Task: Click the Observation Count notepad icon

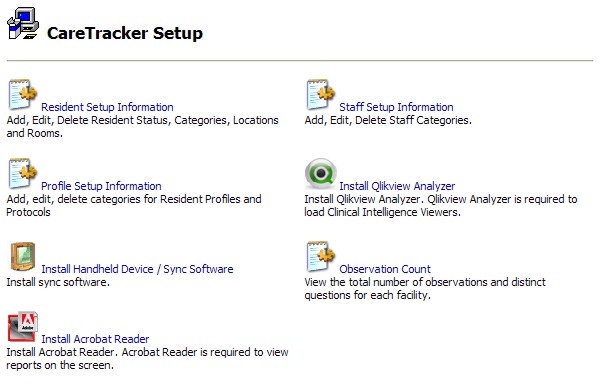Action: tap(320, 257)
